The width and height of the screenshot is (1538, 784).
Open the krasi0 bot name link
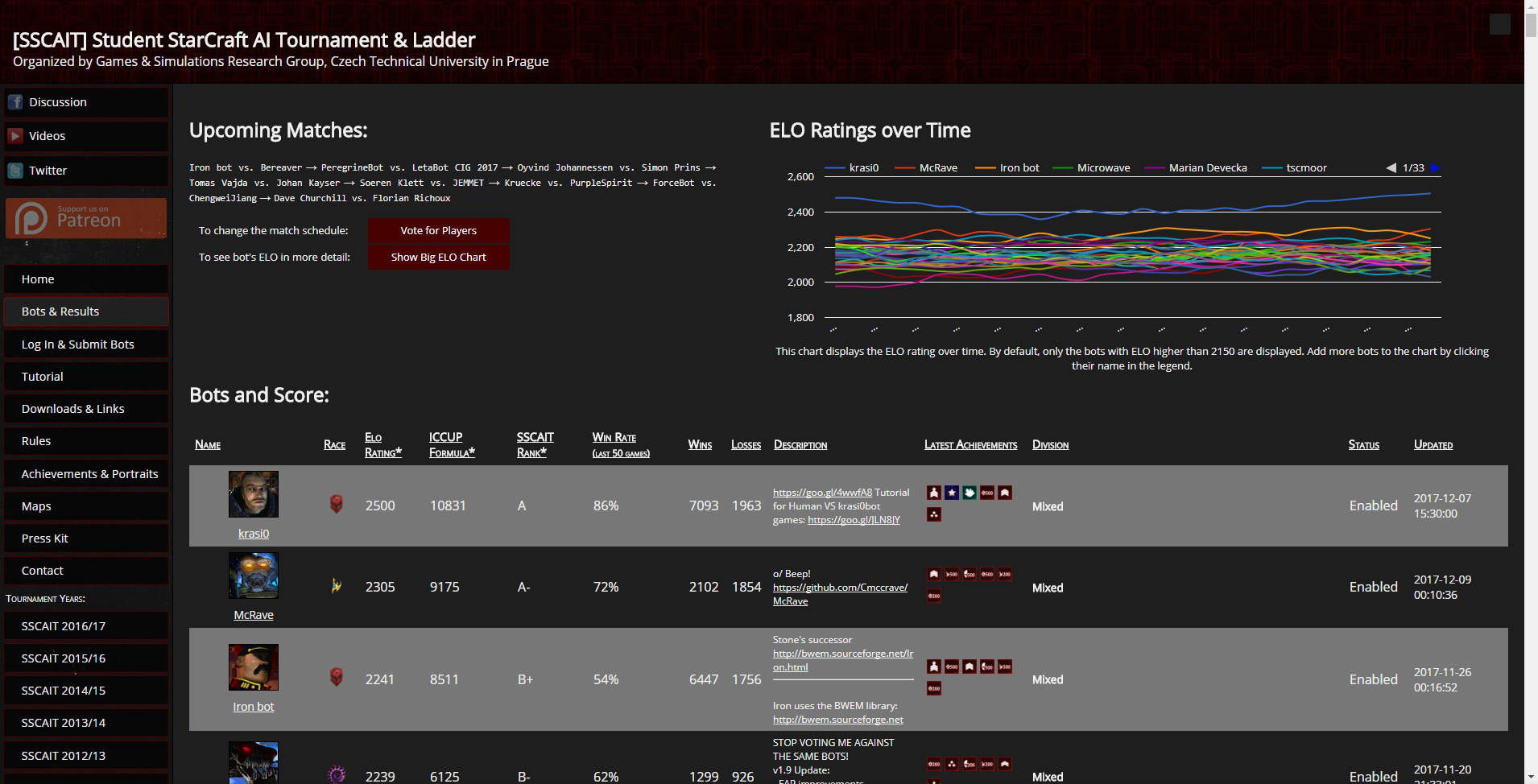point(254,534)
